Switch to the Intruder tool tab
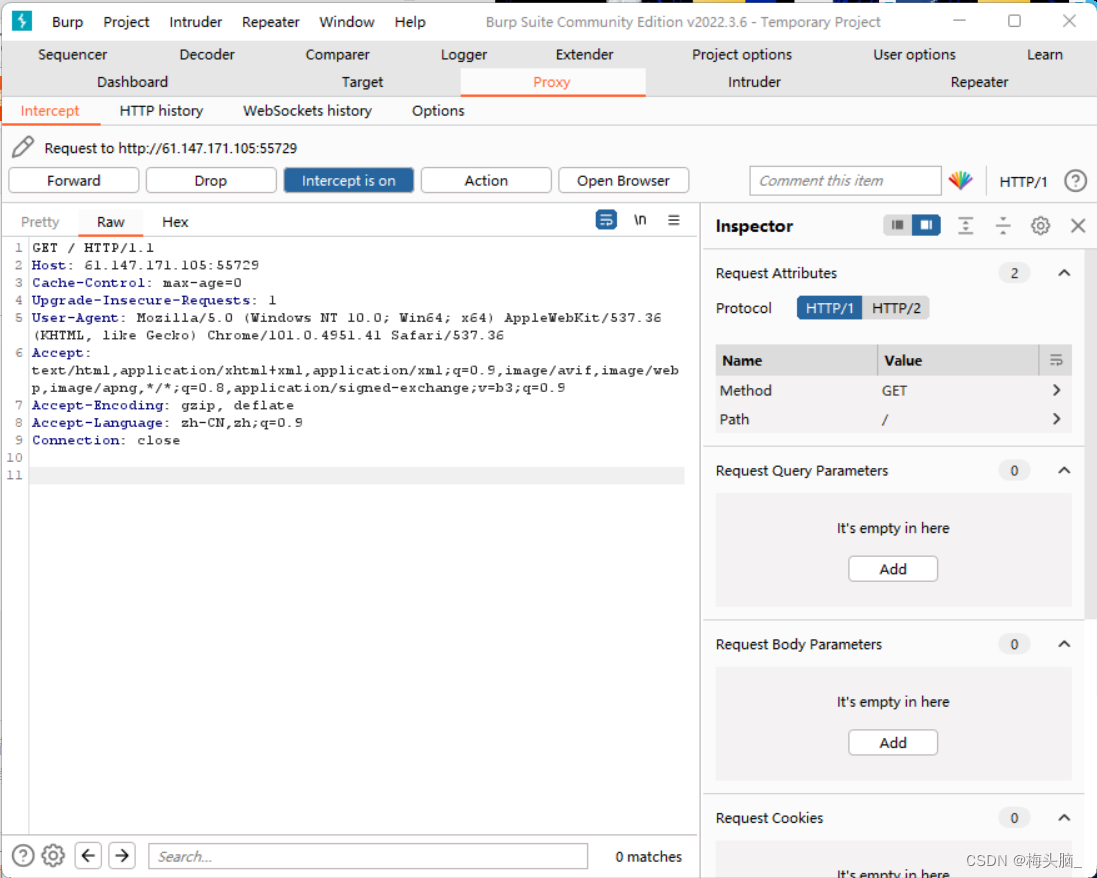 (x=754, y=82)
